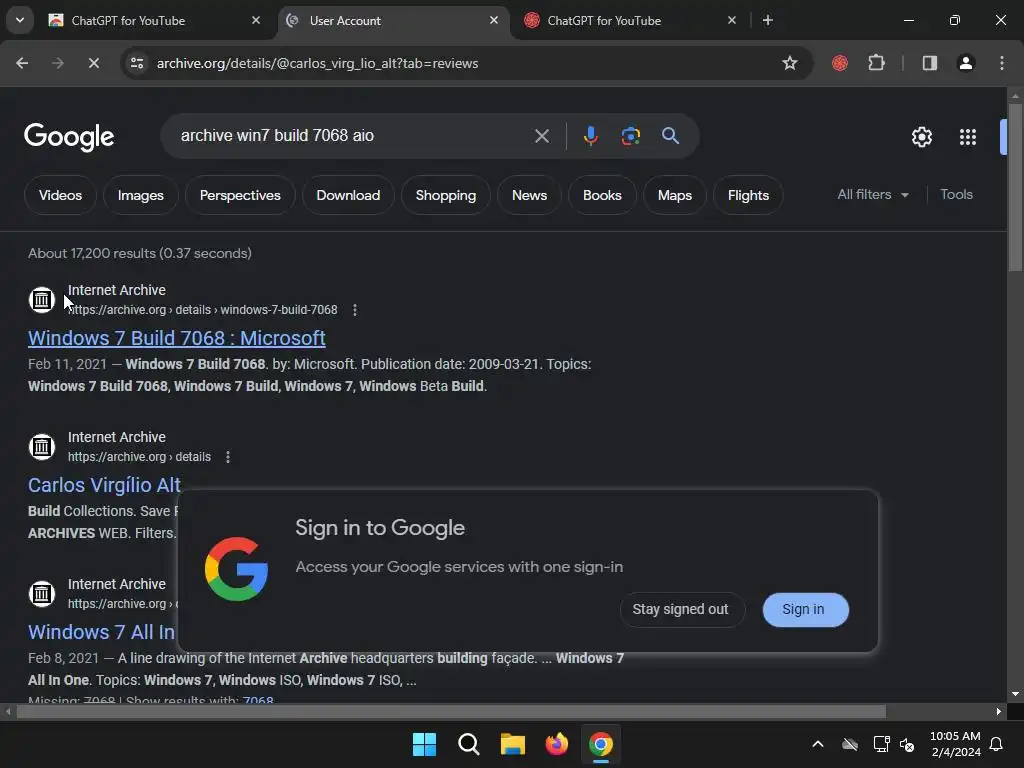Bookmark this page with the star icon
The height and width of the screenshot is (768, 1024).
pyautogui.click(x=790, y=63)
